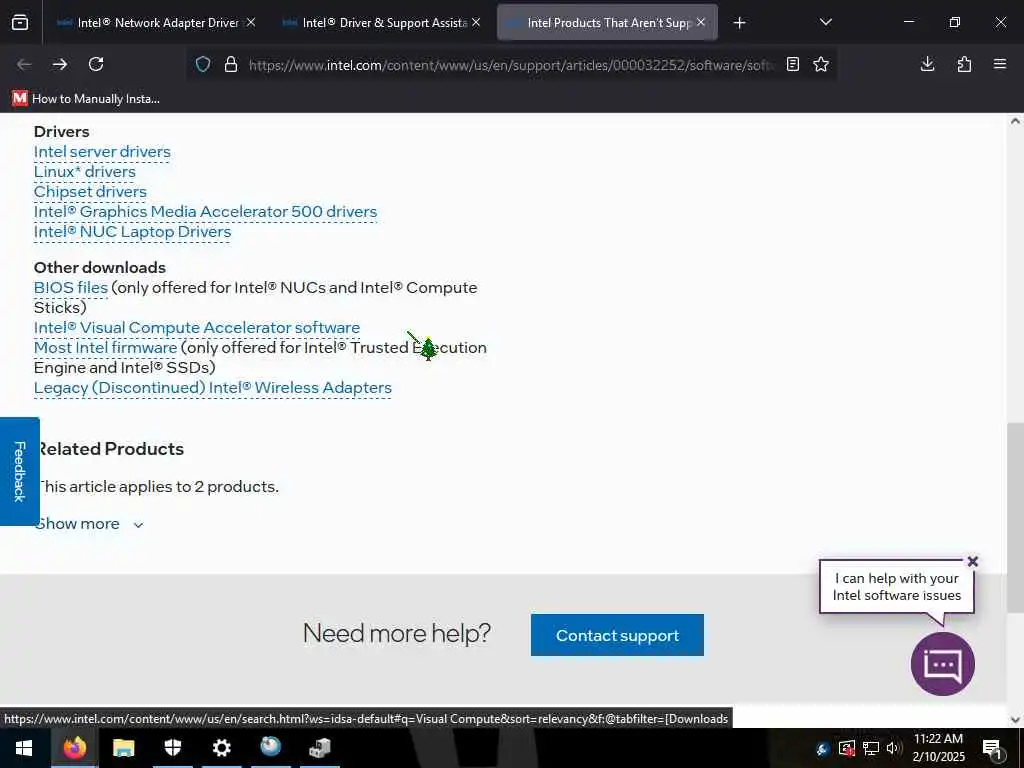Open the volume speaker tray icon
1024x768 pixels.
[893, 748]
